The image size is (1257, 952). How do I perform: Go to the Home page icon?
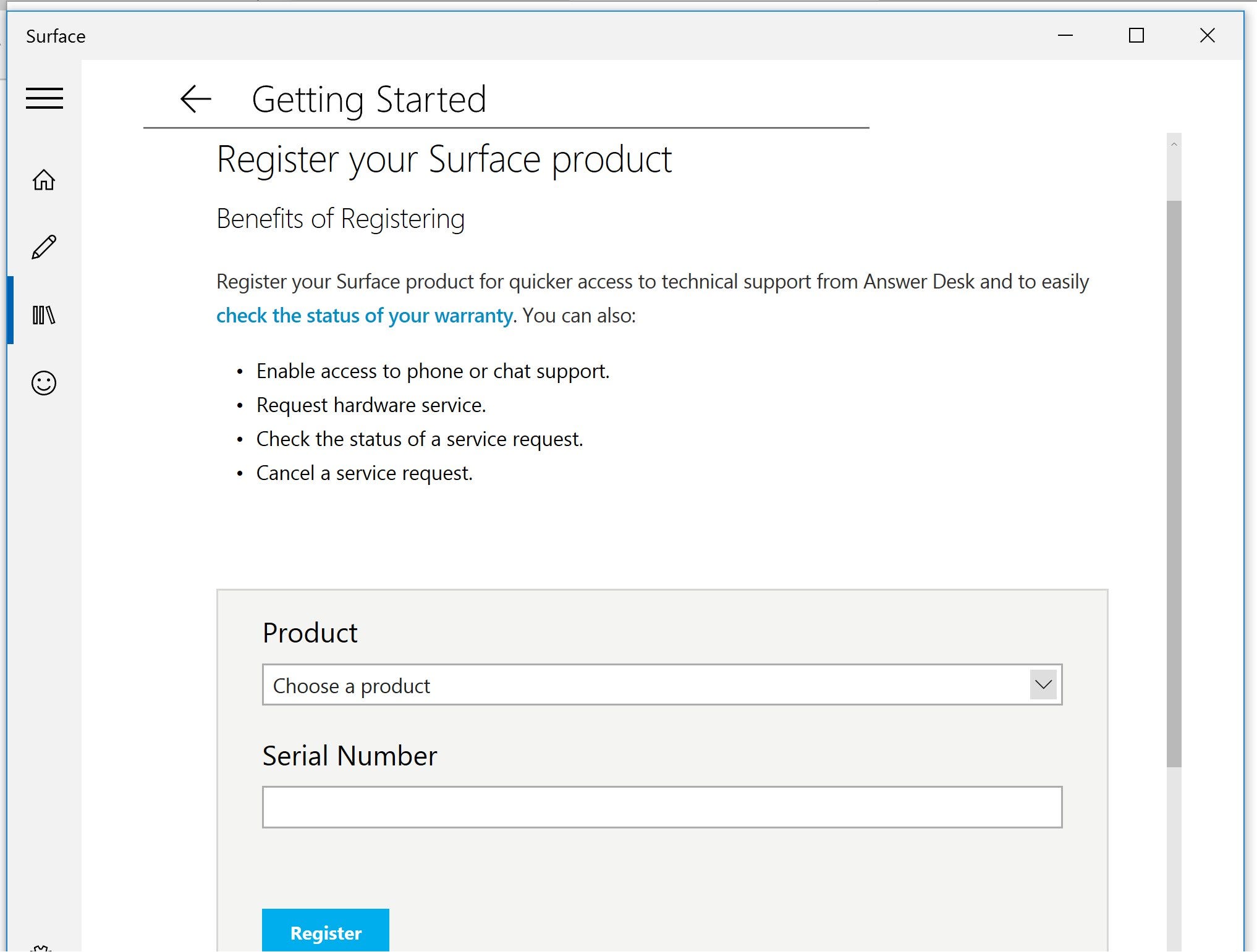(44, 180)
